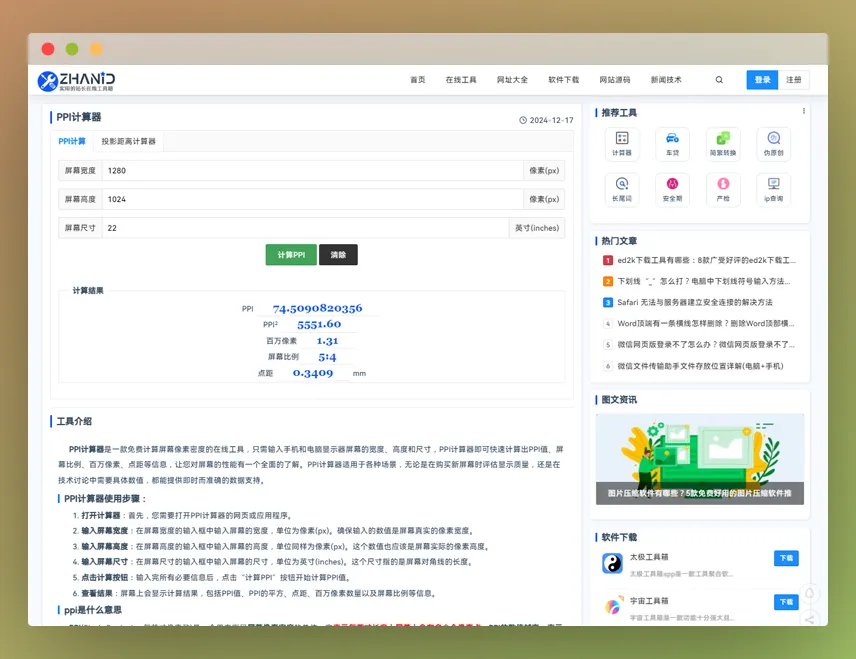Open the 软件下载 navigation menu
The width and height of the screenshot is (856, 659).
[x=563, y=79]
